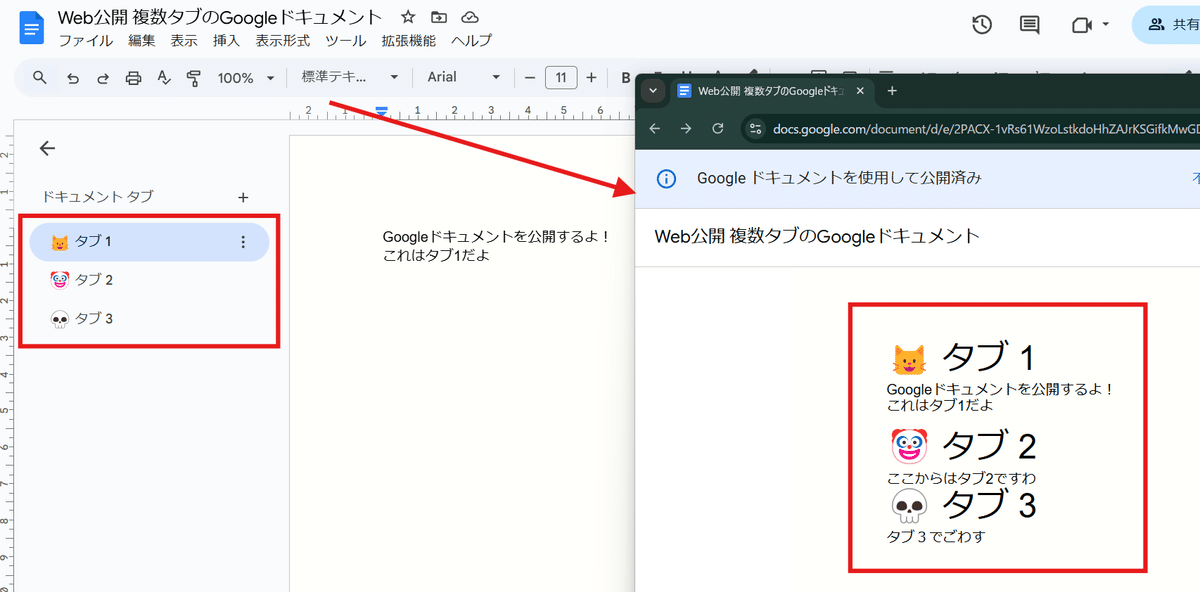1200x592 pixels.
Task: Open the 表示 menu
Action: coord(184,41)
